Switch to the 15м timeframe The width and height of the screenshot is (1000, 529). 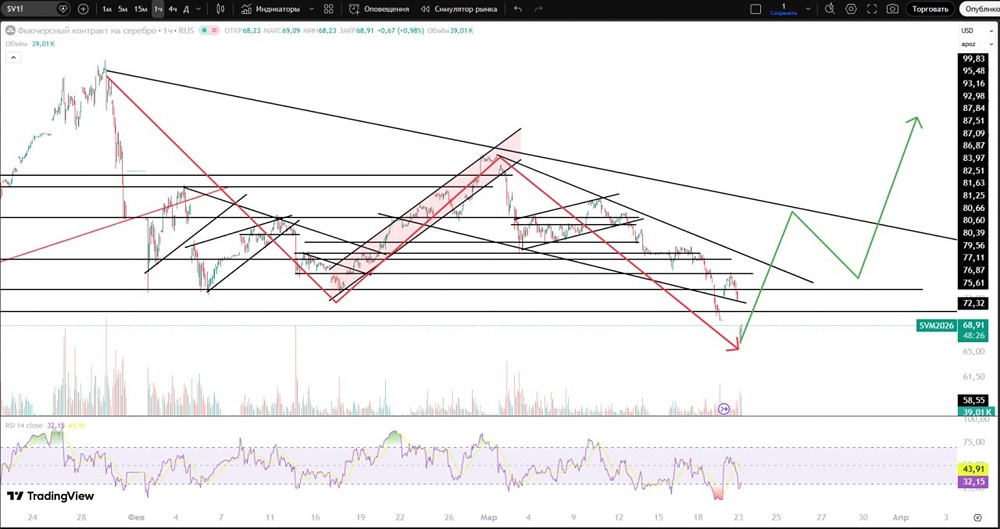click(x=140, y=9)
